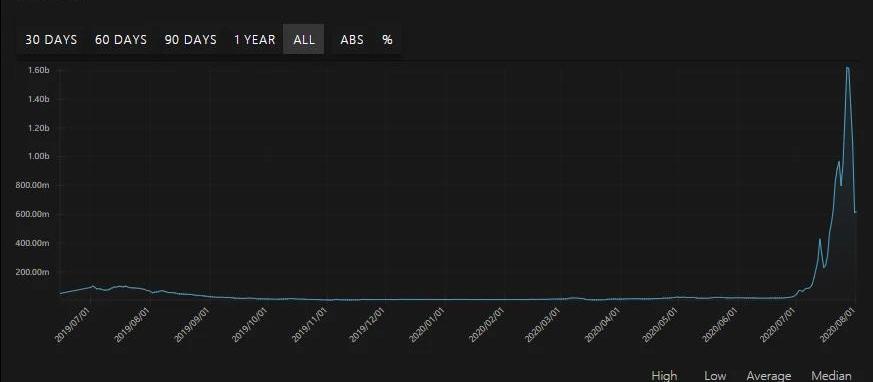The height and width of the screenshot is (382, 873).
Task: Click the Median column header
Action: point(831,376)
